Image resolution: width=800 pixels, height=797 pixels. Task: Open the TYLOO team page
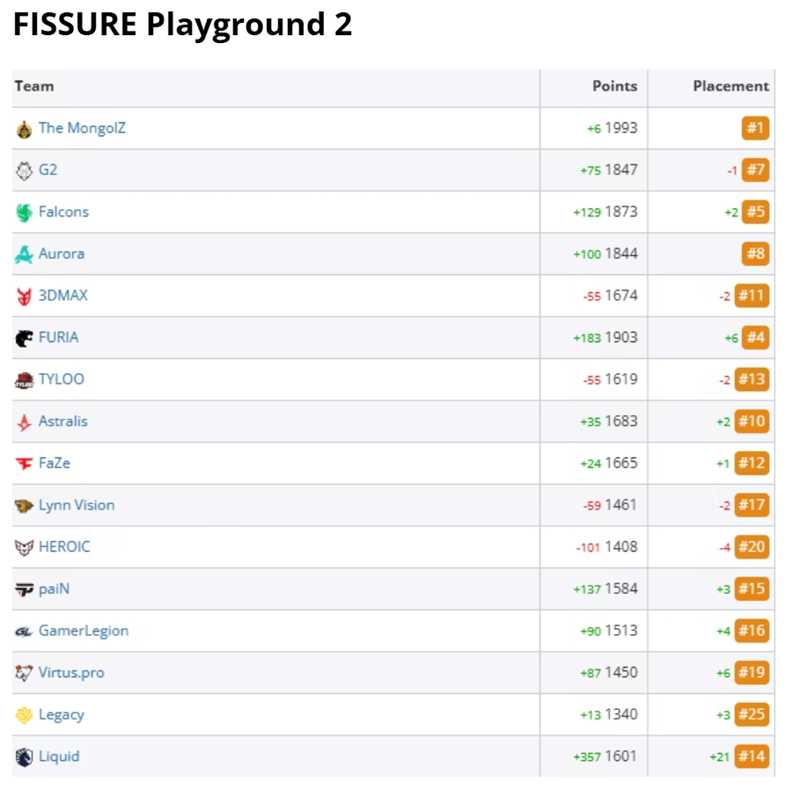pyautogui.click(x=62, y=380)
